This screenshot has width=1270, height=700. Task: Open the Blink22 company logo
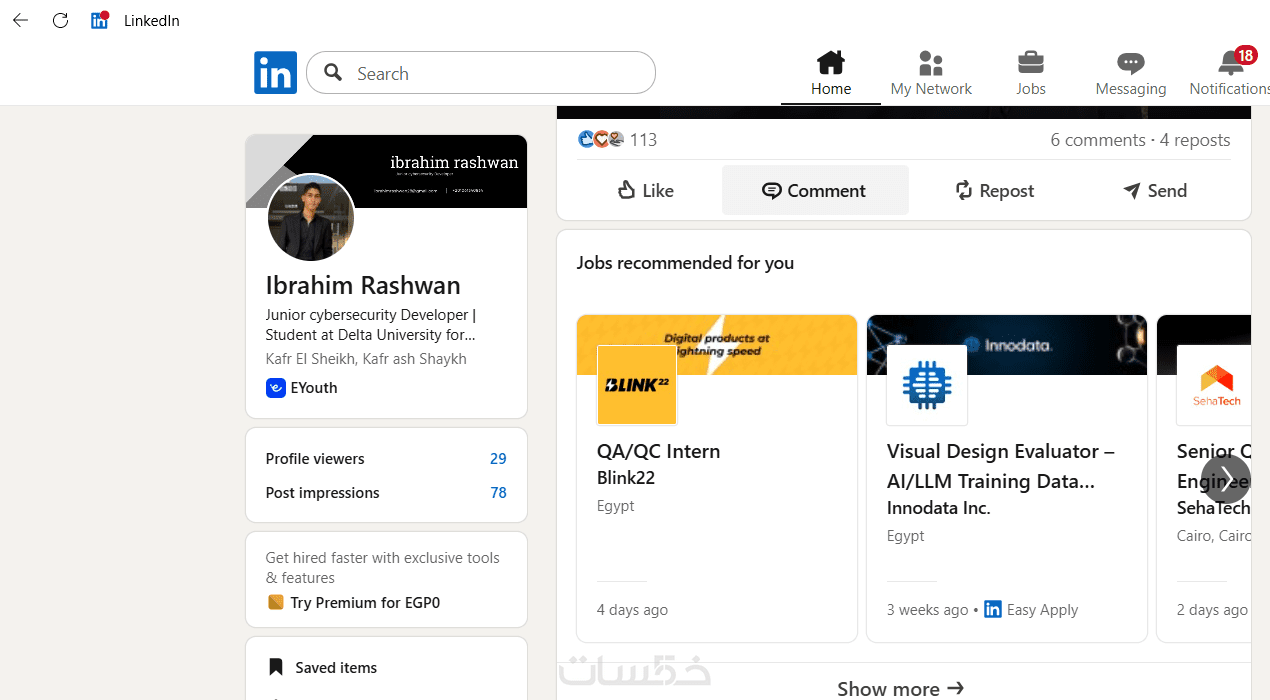637,385
